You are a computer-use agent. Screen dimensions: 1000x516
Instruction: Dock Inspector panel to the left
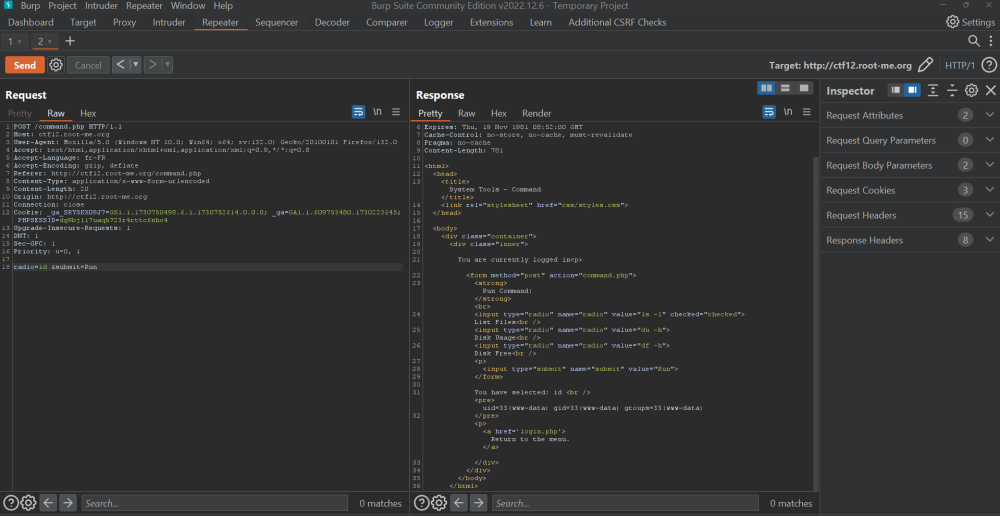point(896,91)
